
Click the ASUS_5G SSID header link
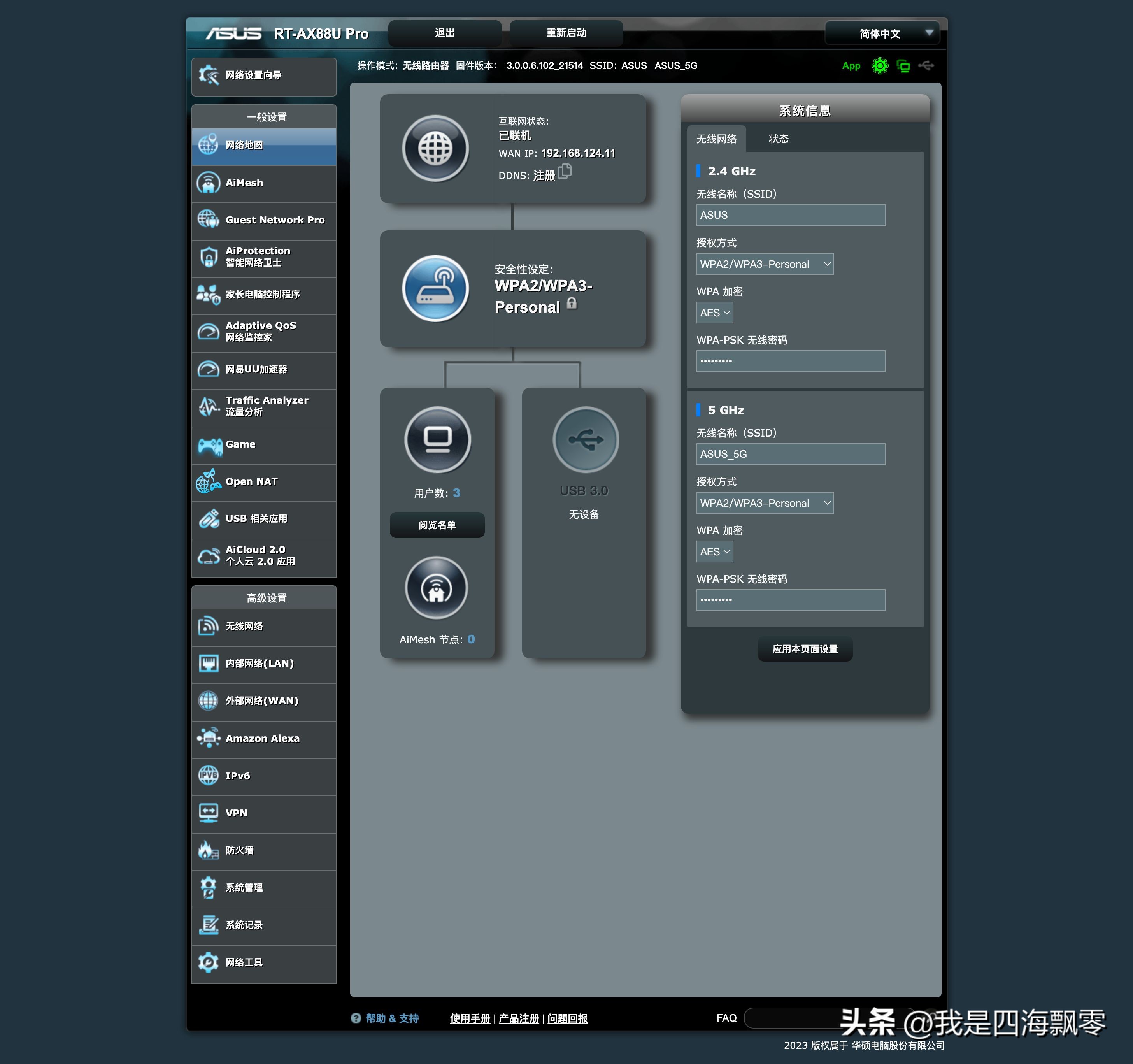[x=676, y=65]
